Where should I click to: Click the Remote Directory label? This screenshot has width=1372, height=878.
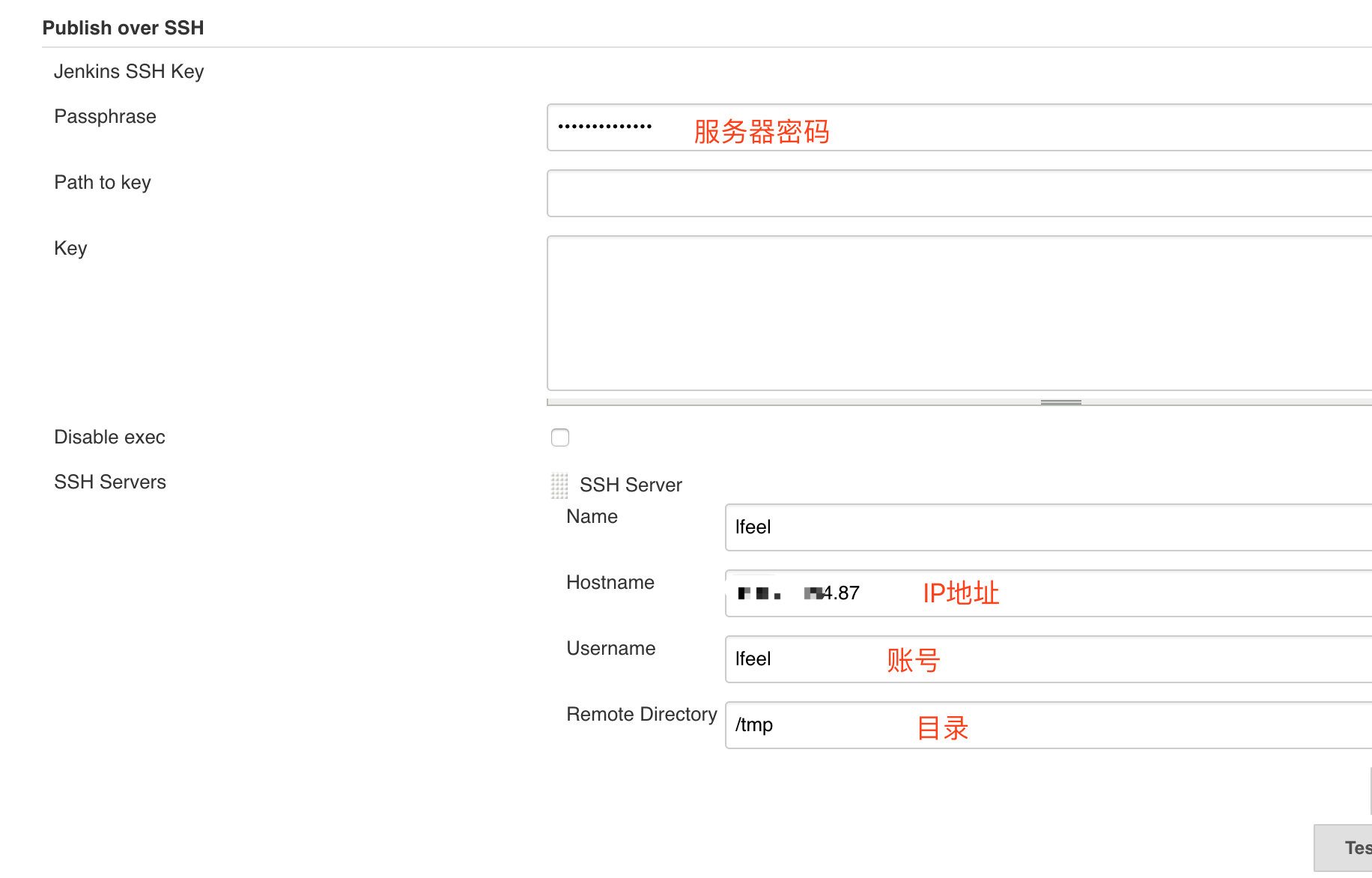(x=641, y=714)
